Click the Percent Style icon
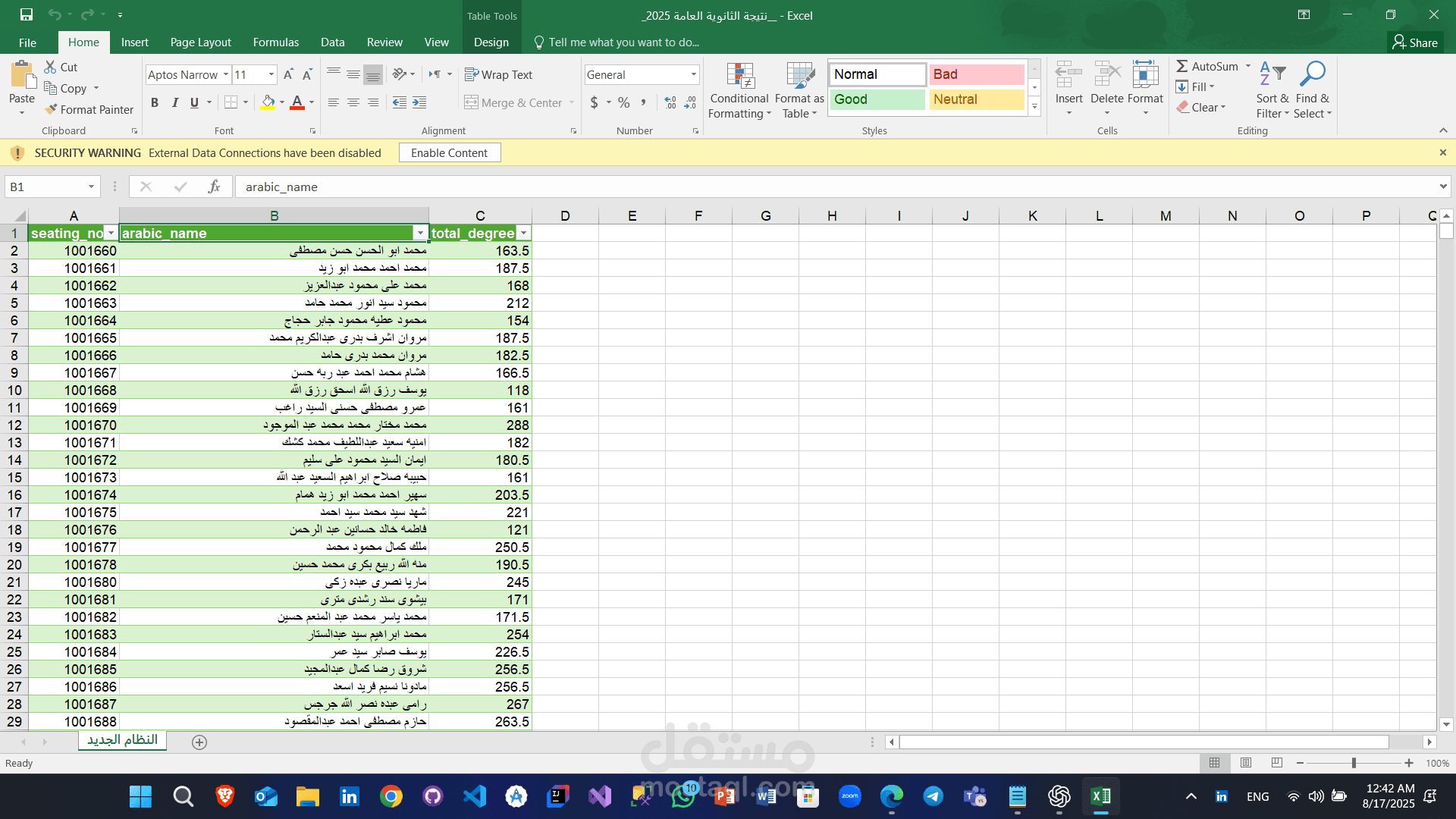This screenshot has height=819, width=1456. pos(623,102)
